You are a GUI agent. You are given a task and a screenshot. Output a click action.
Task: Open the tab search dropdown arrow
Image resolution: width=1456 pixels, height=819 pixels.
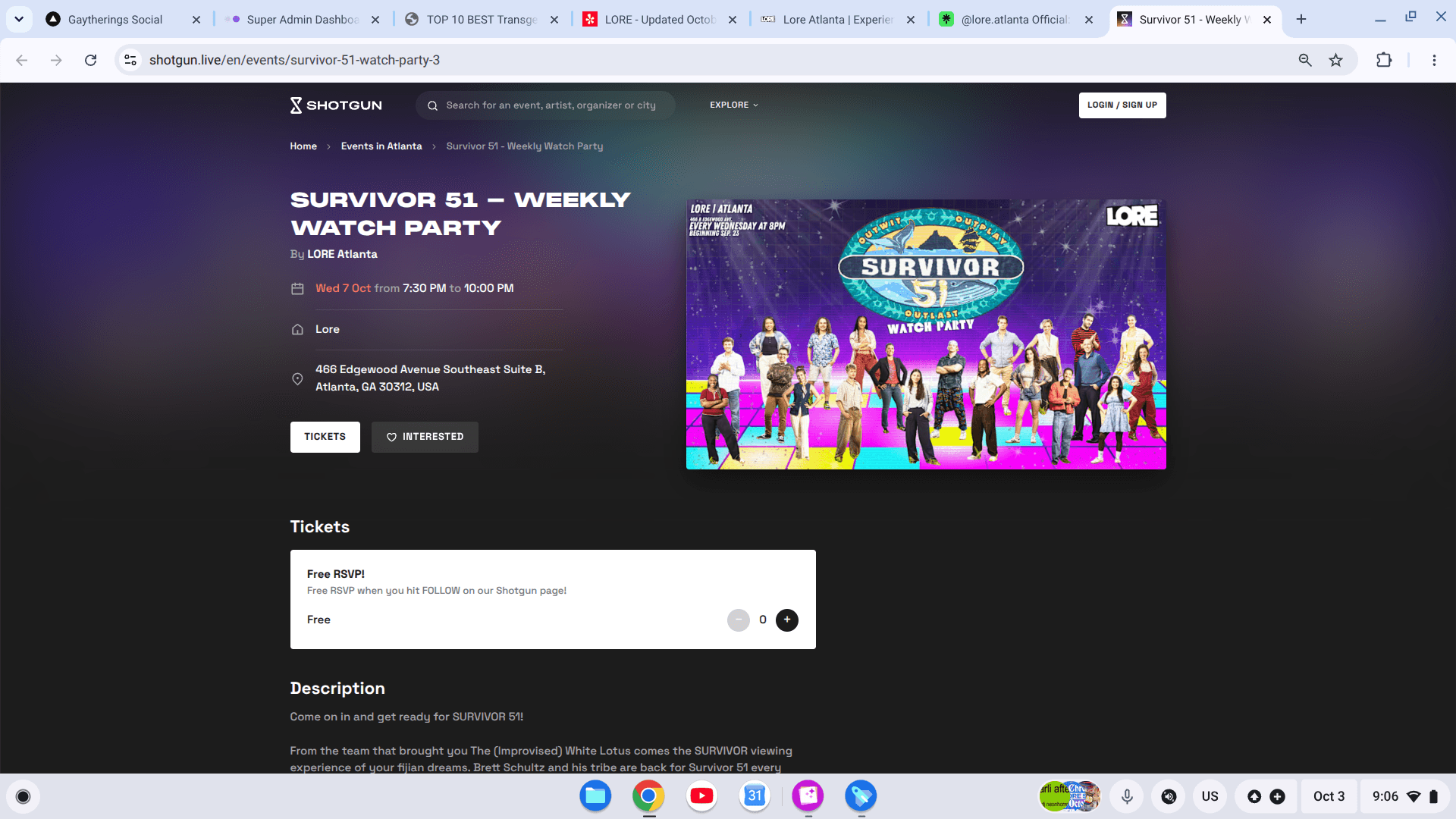coord(18,19)
